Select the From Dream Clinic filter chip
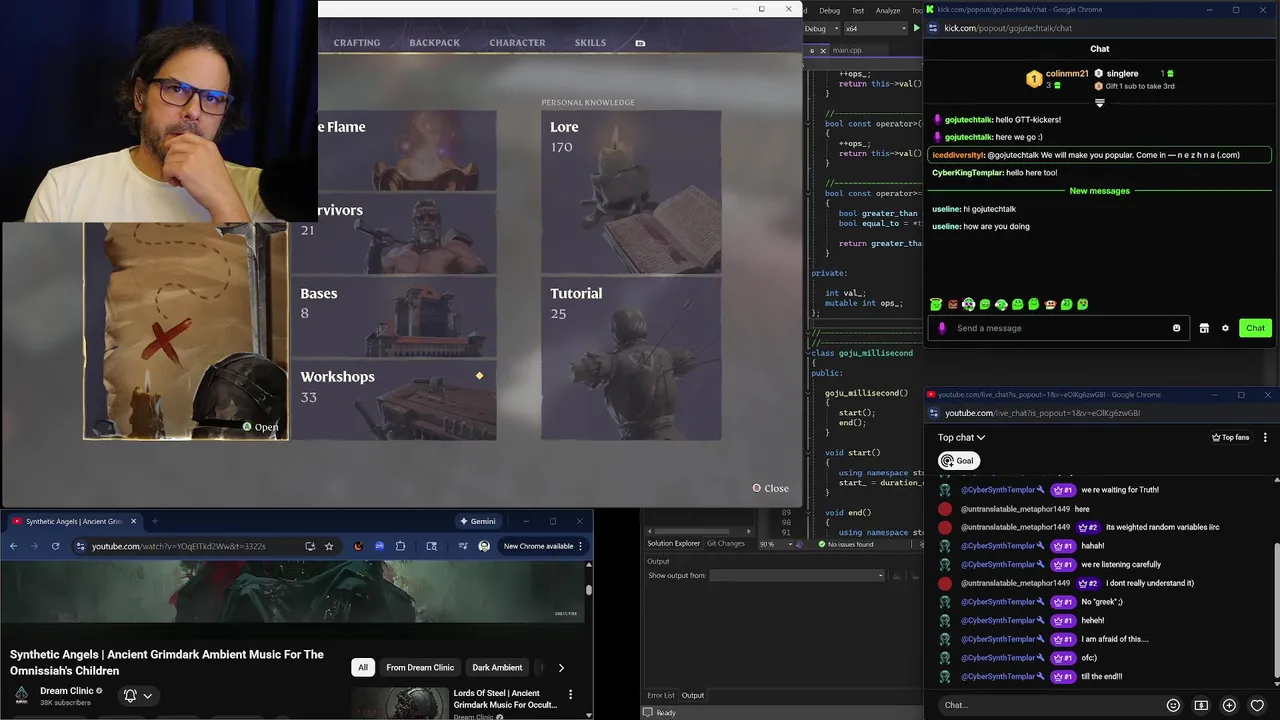Viewport: 1280px width, 720px height. click(x=420, y=667)
